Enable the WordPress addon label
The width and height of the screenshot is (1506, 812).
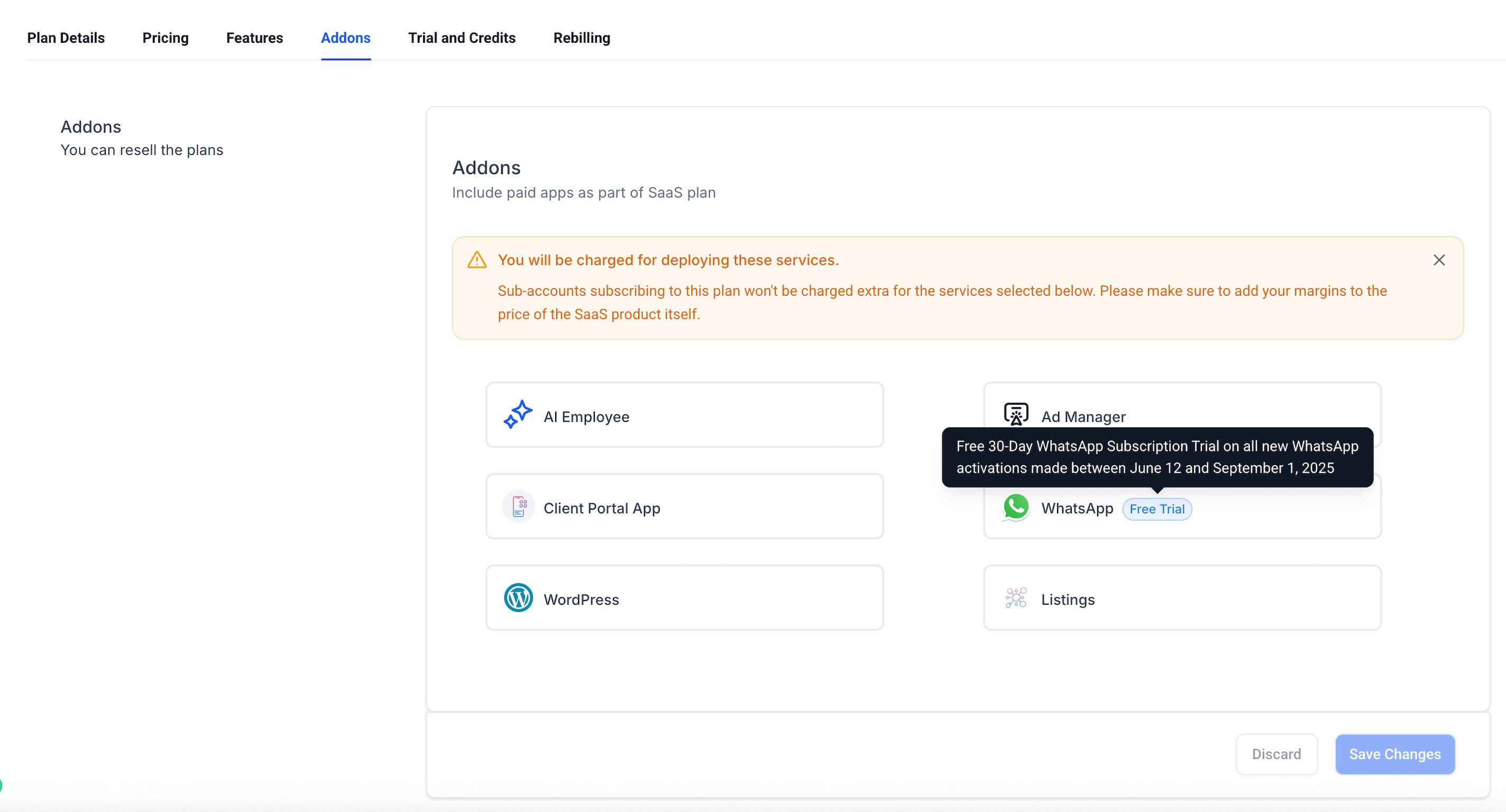click(581, 600)
